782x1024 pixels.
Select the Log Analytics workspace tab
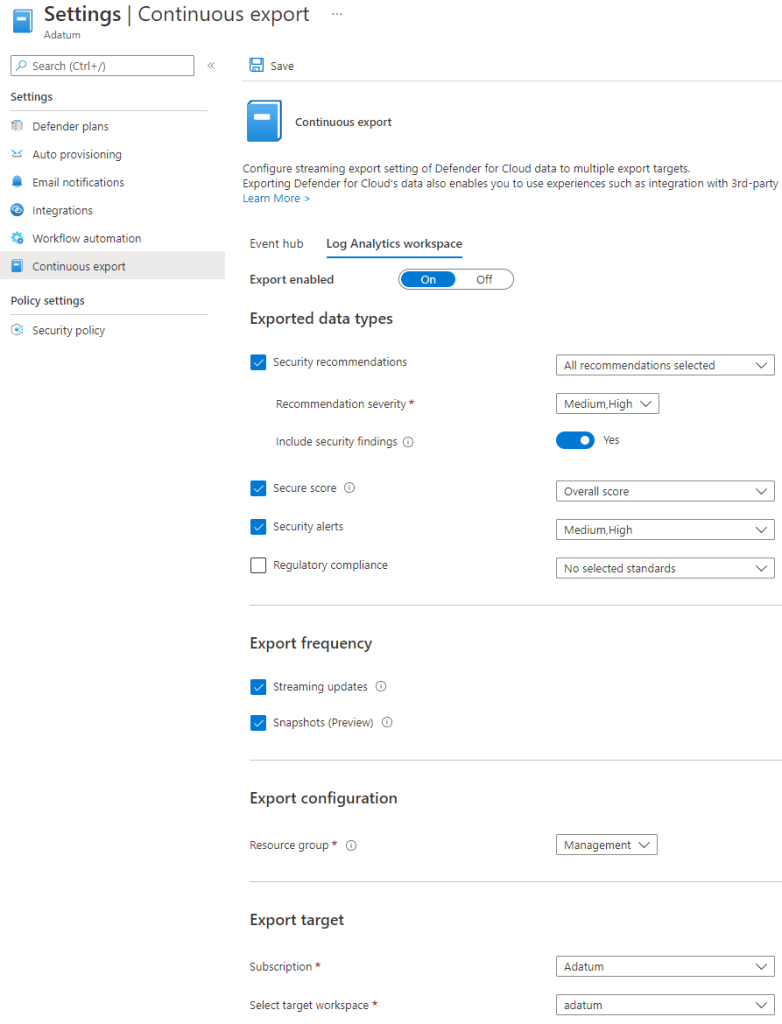[394, 244]
